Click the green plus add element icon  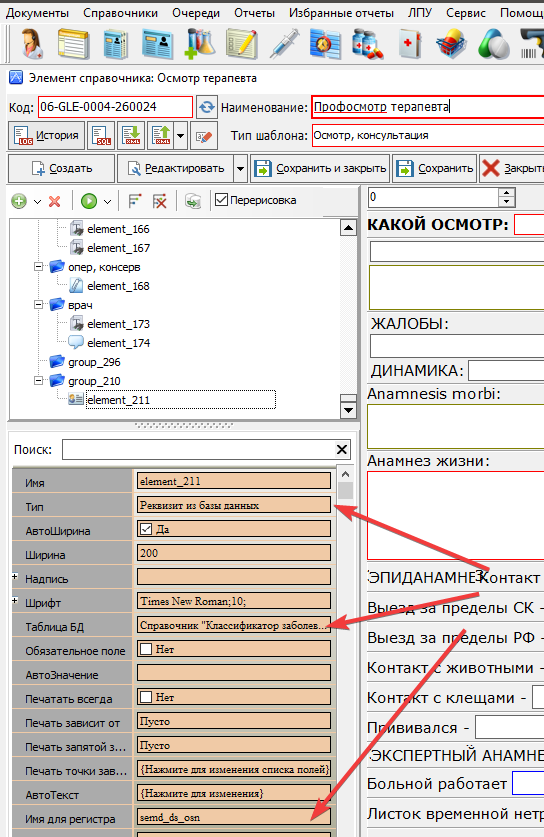[19, 201]
